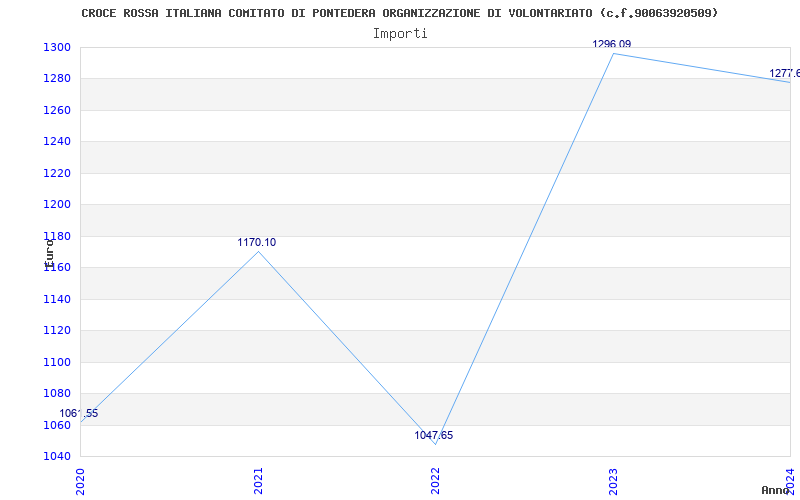Image resolution: width=800 pixels, height=500 pixels.
Task: Click the 2024 x-axis year label
Action: (790, 481)
